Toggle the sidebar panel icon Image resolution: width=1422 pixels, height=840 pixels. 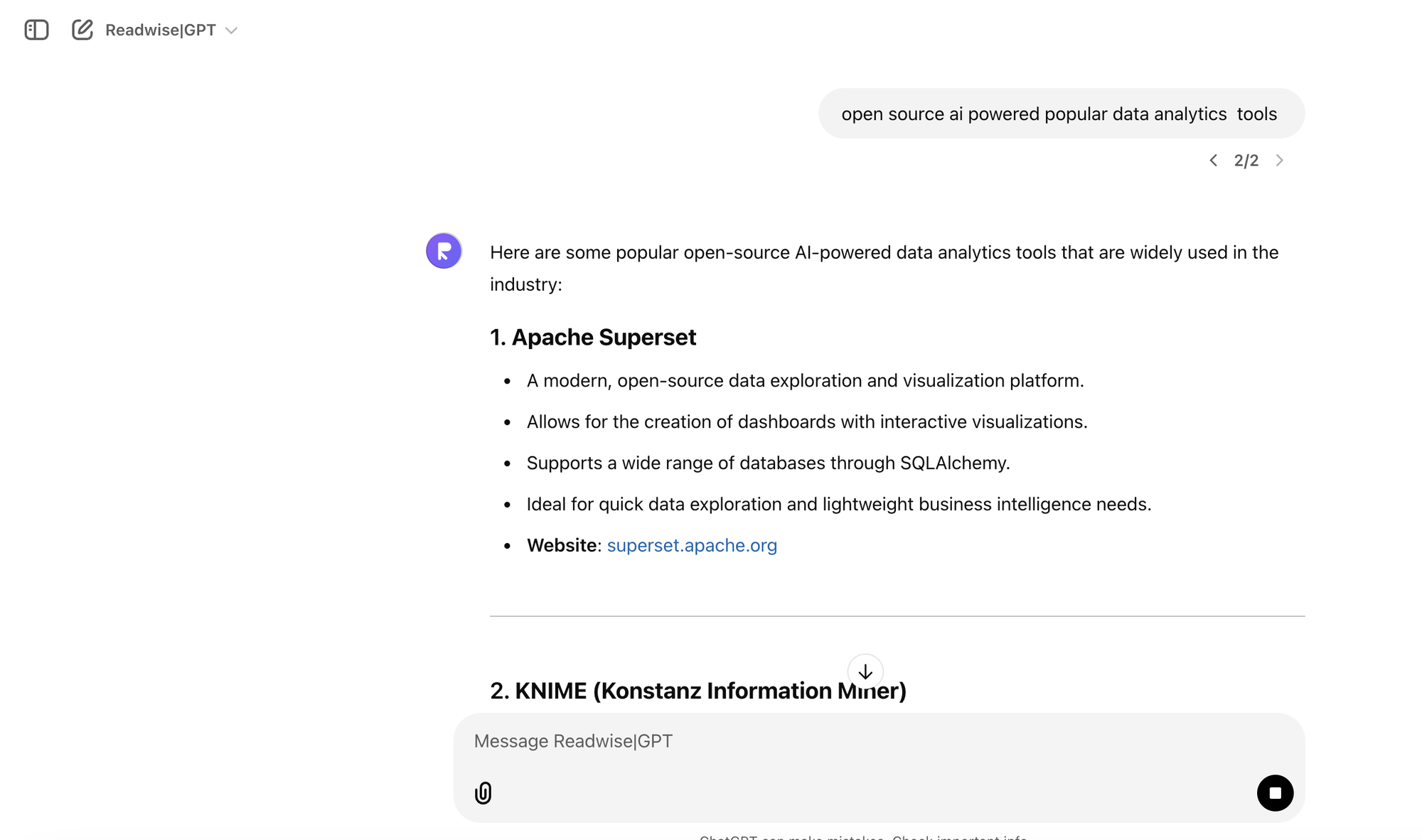[36, 30]
